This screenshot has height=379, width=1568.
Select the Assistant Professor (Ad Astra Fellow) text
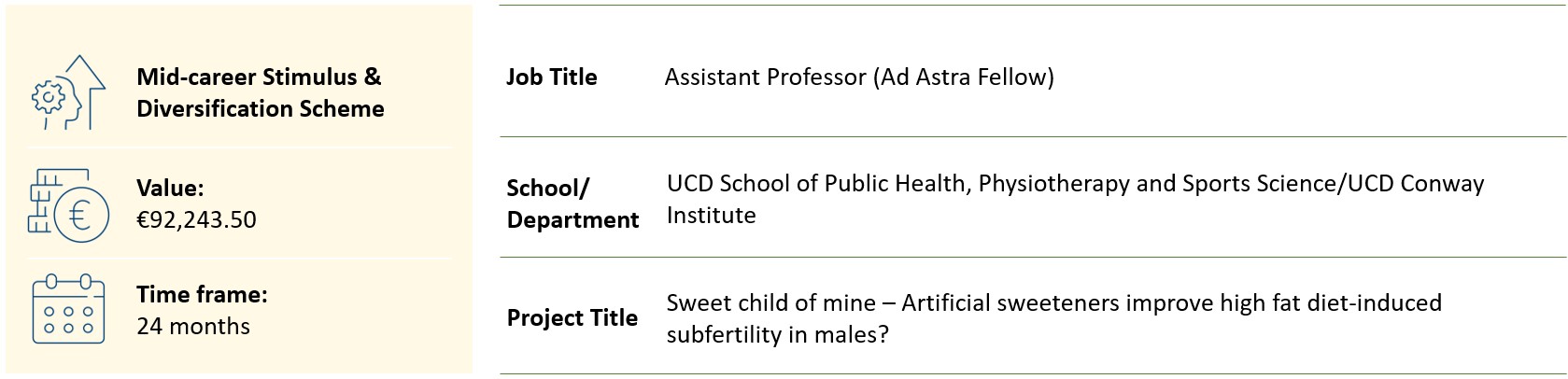(859, 77)
